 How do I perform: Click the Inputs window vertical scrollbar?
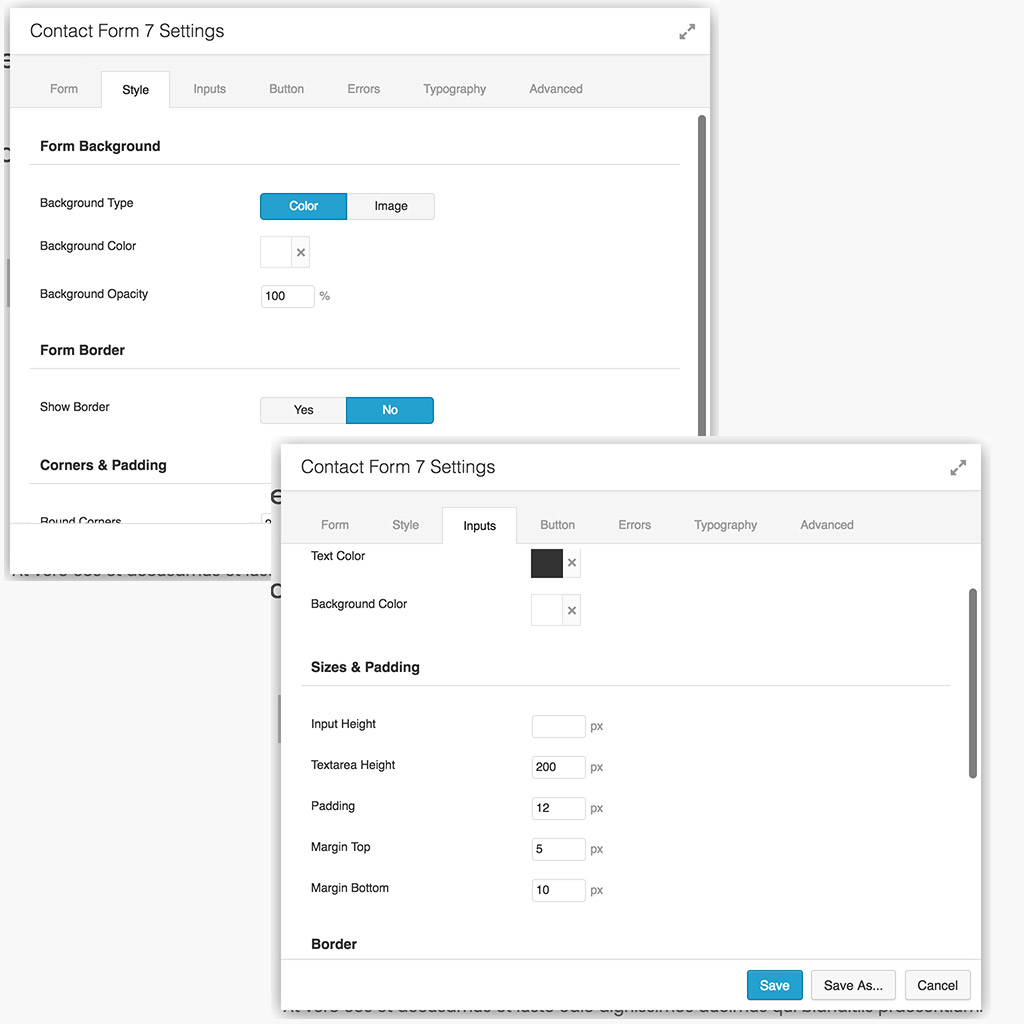point(972,683)
